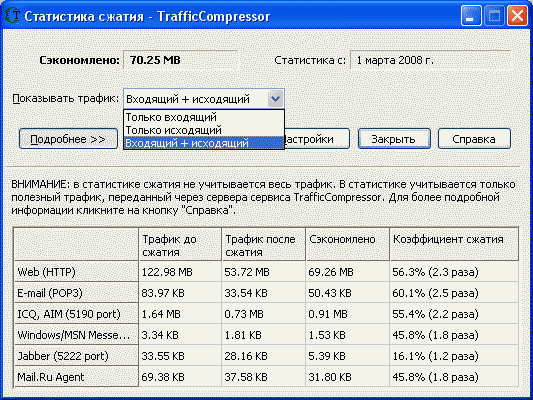Close the window with red X
The height and width of the screenshot is (400, 533).
coord(517,16)
